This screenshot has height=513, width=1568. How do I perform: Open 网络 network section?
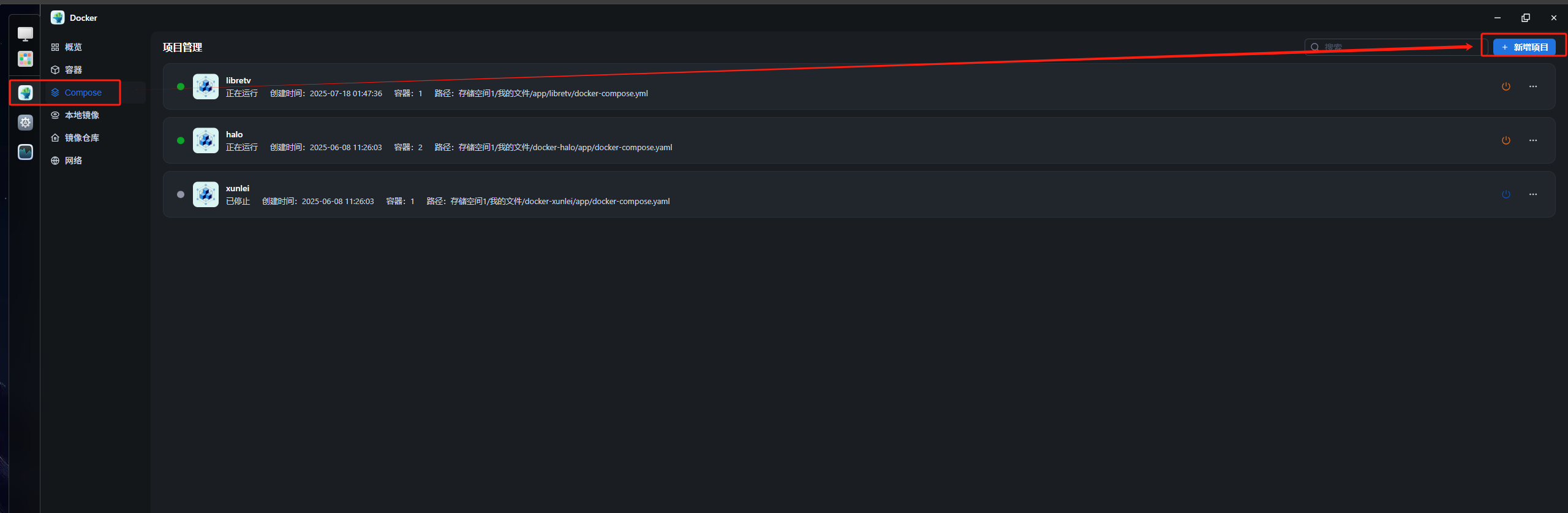click(73, 161)
